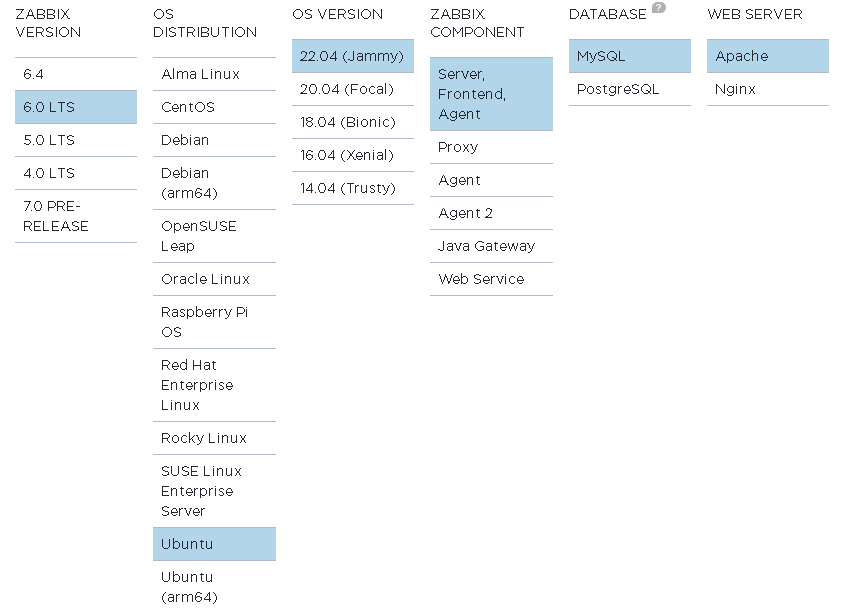Select Debian (arm64) distribution
864x613 pixels.
214,183
